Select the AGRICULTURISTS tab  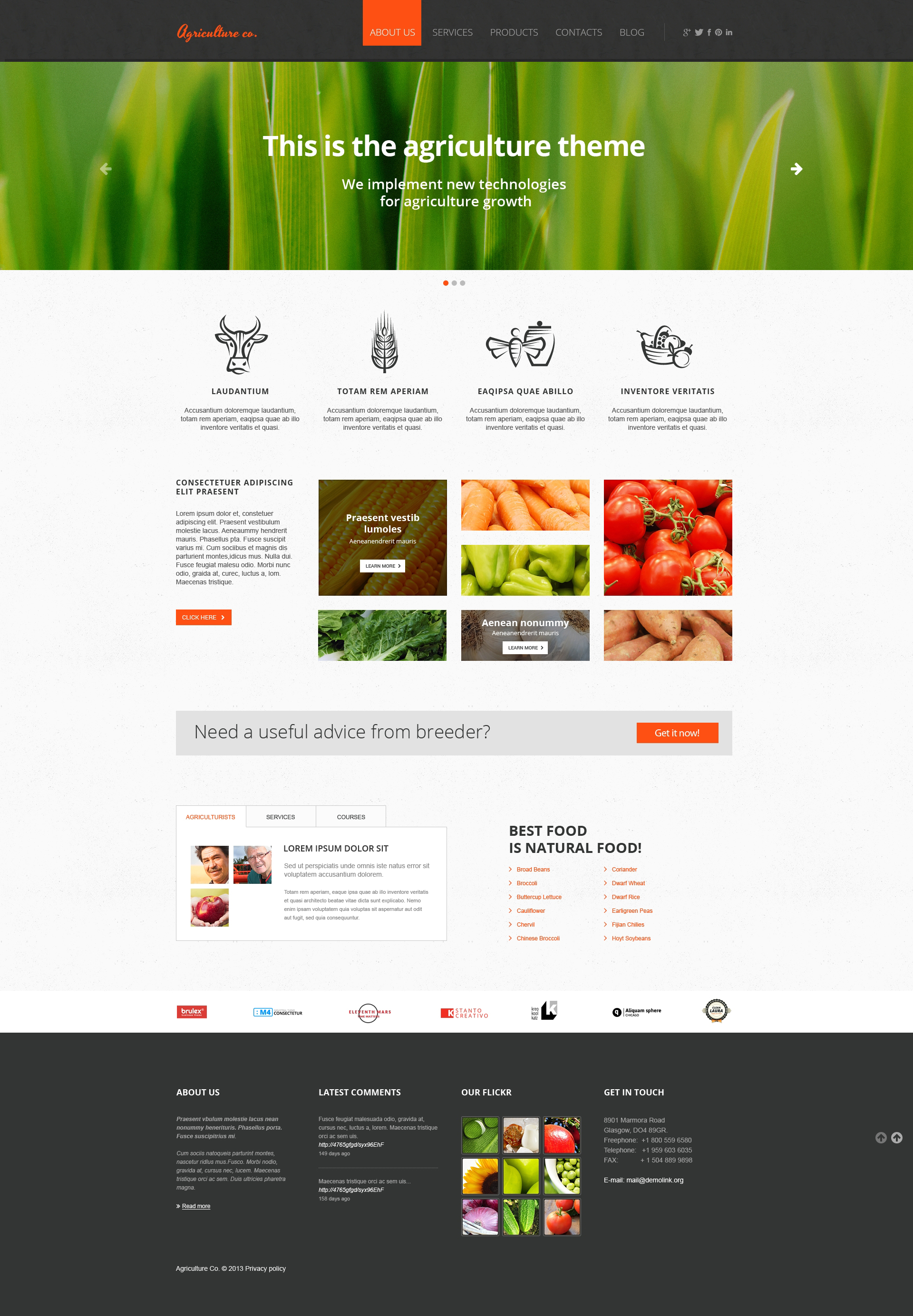(x=211, y=816)
